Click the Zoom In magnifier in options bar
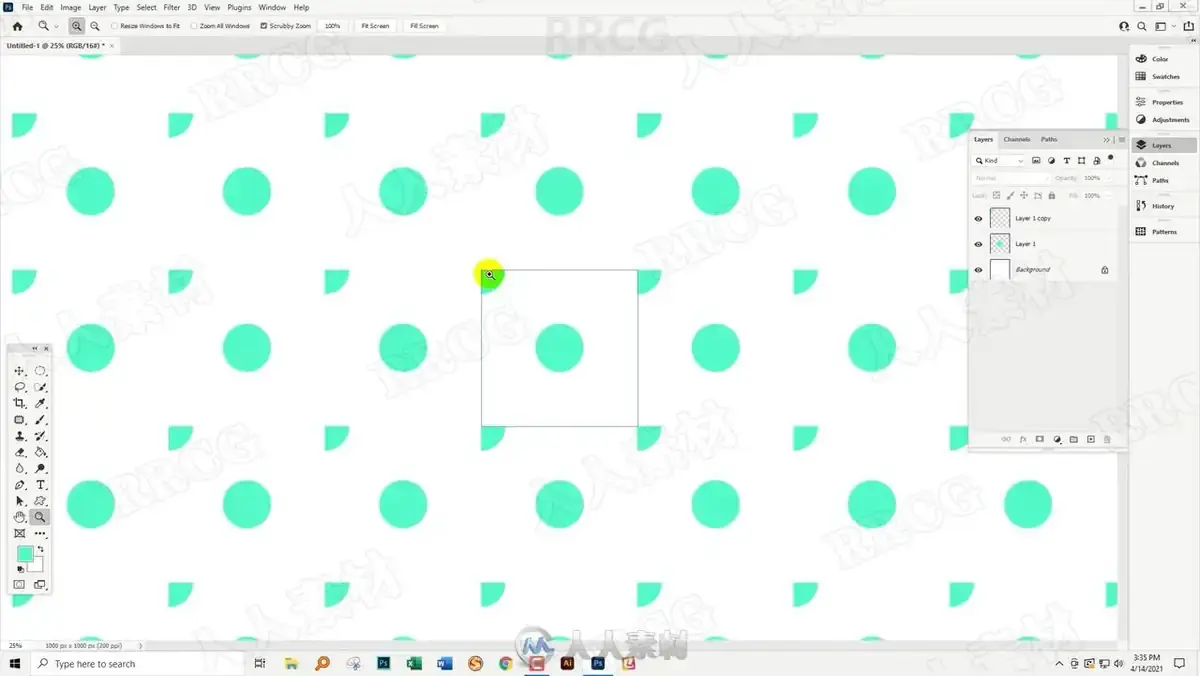The image size is (1200, 676). coord(76,26)
